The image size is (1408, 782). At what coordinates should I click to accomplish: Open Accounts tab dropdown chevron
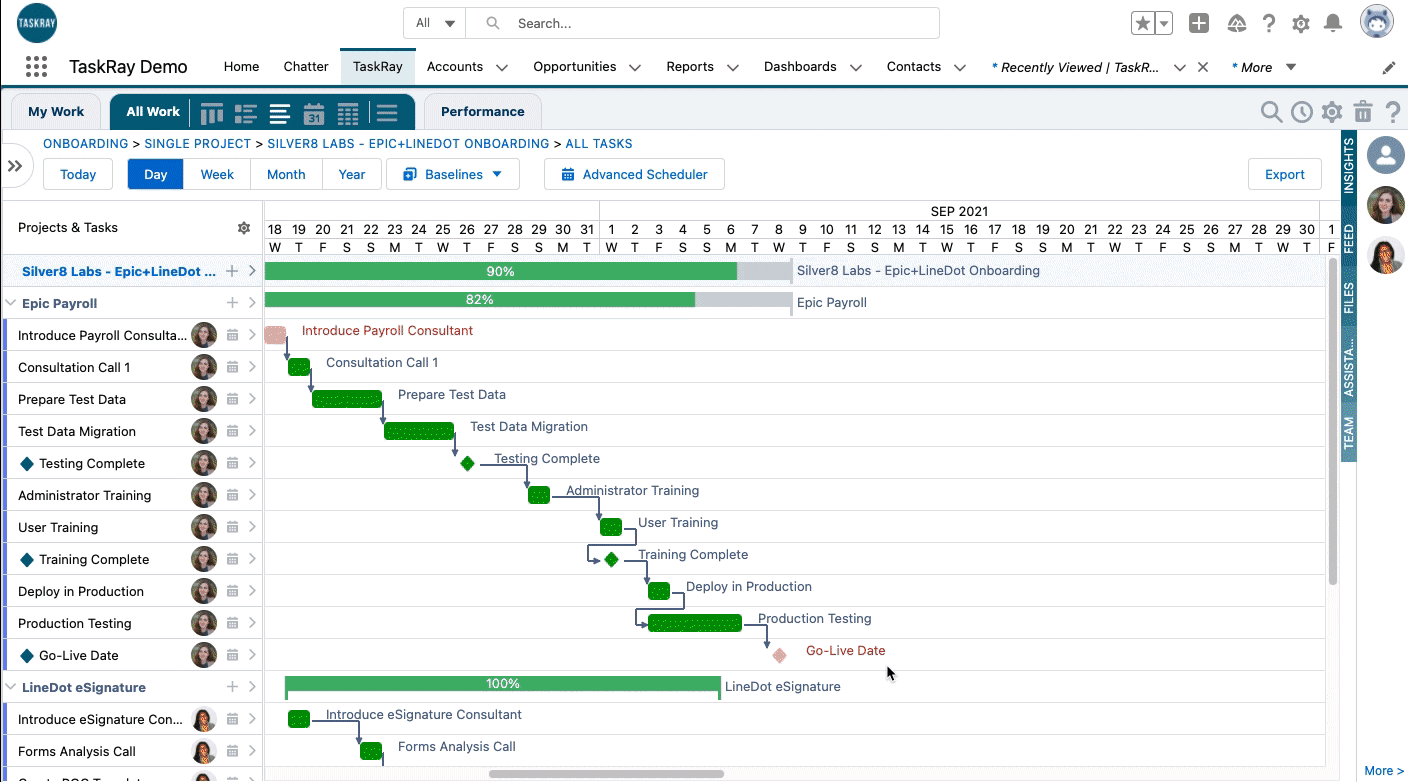502,68
